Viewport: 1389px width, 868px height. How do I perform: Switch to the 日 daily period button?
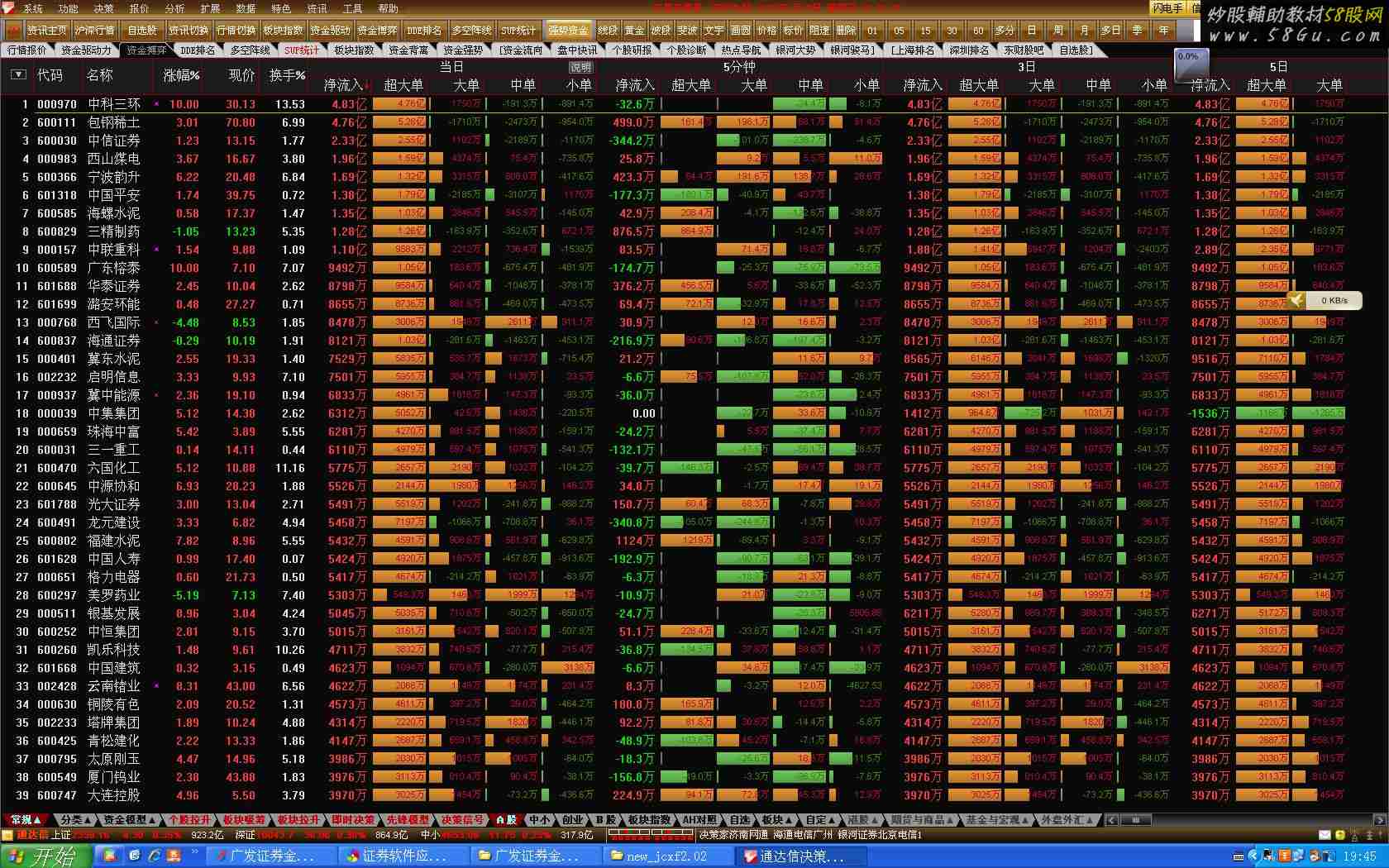1030,30
